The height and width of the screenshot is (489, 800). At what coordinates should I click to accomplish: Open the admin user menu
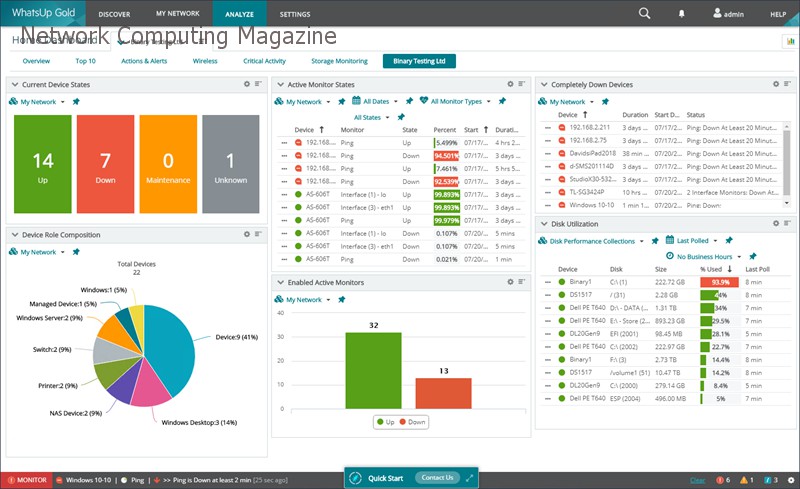(x=728, y=14)
